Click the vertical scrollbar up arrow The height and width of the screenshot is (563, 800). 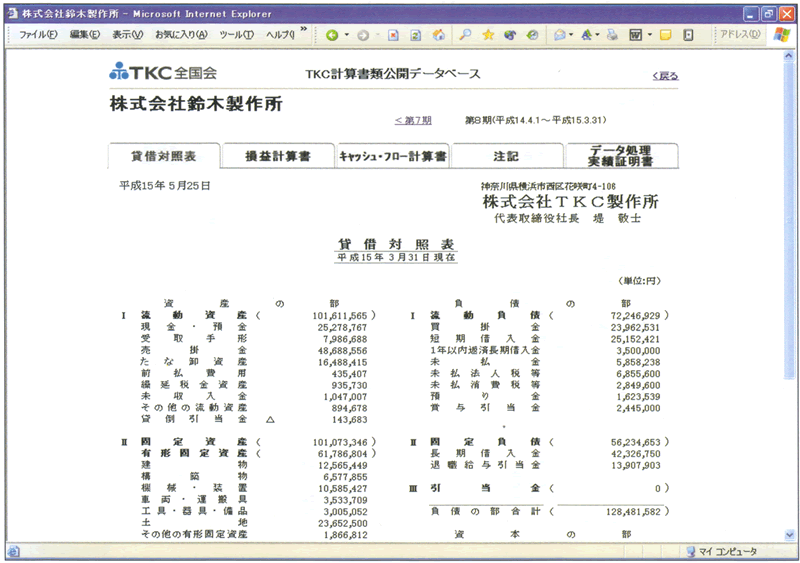click(789, 55)
